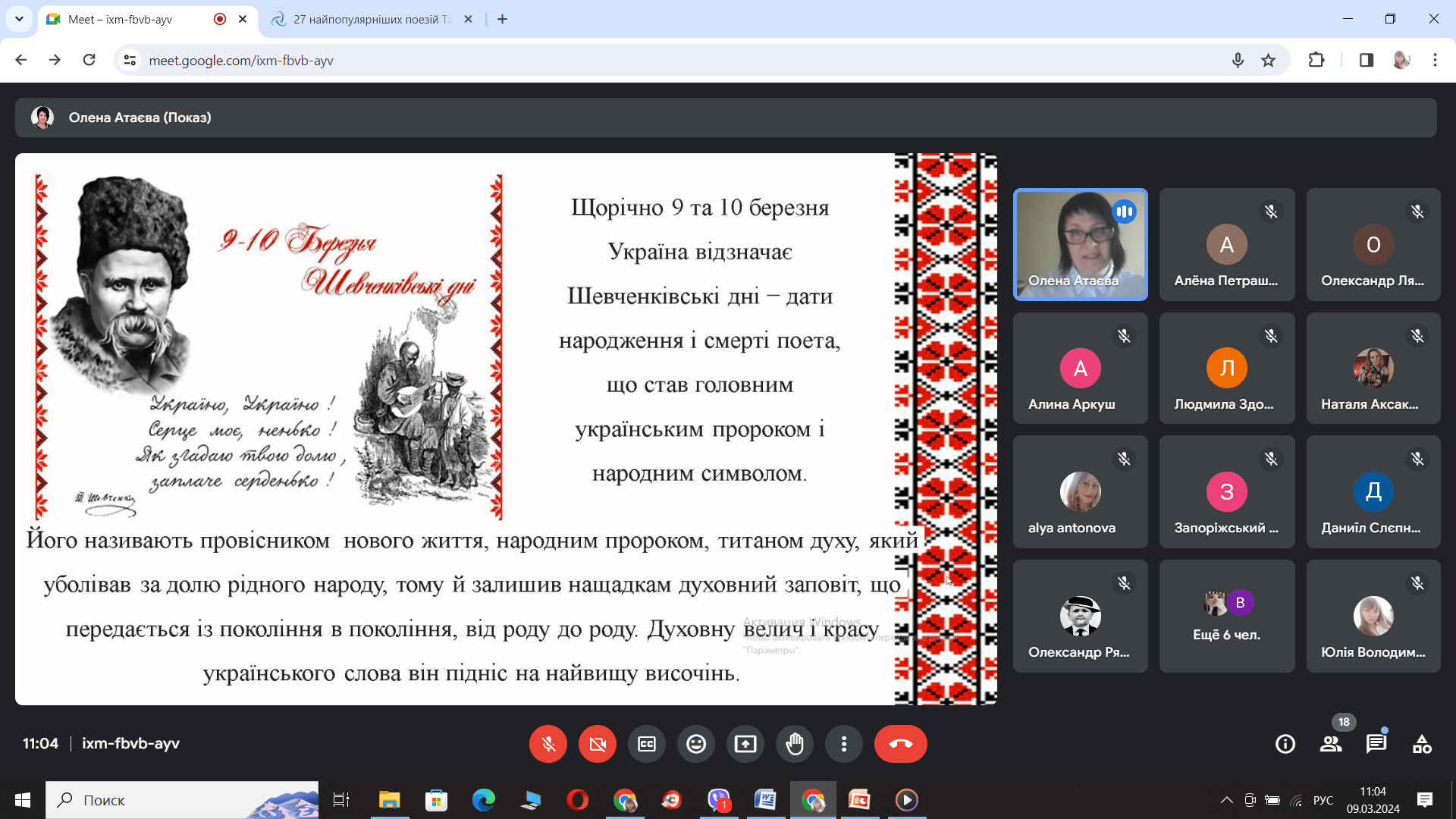Toggle closed captions button

click(647, 744)
